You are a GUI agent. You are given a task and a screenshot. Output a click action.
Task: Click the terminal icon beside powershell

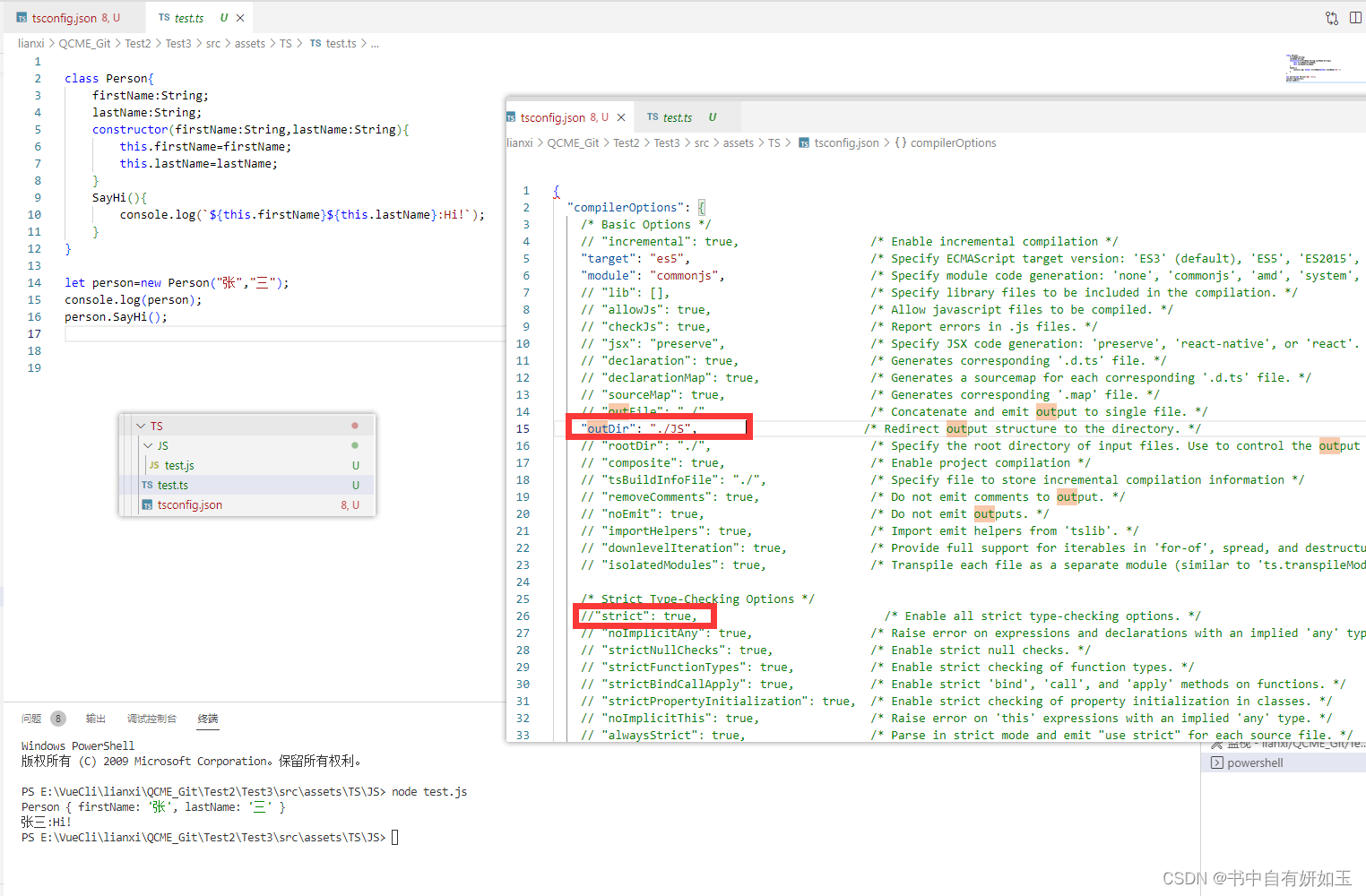(1216, 762)
